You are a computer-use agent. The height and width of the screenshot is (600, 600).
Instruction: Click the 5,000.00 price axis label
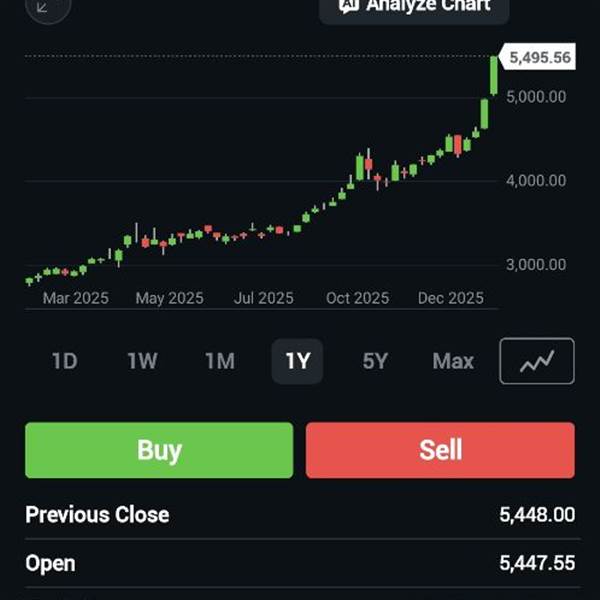tap(536, 97)
